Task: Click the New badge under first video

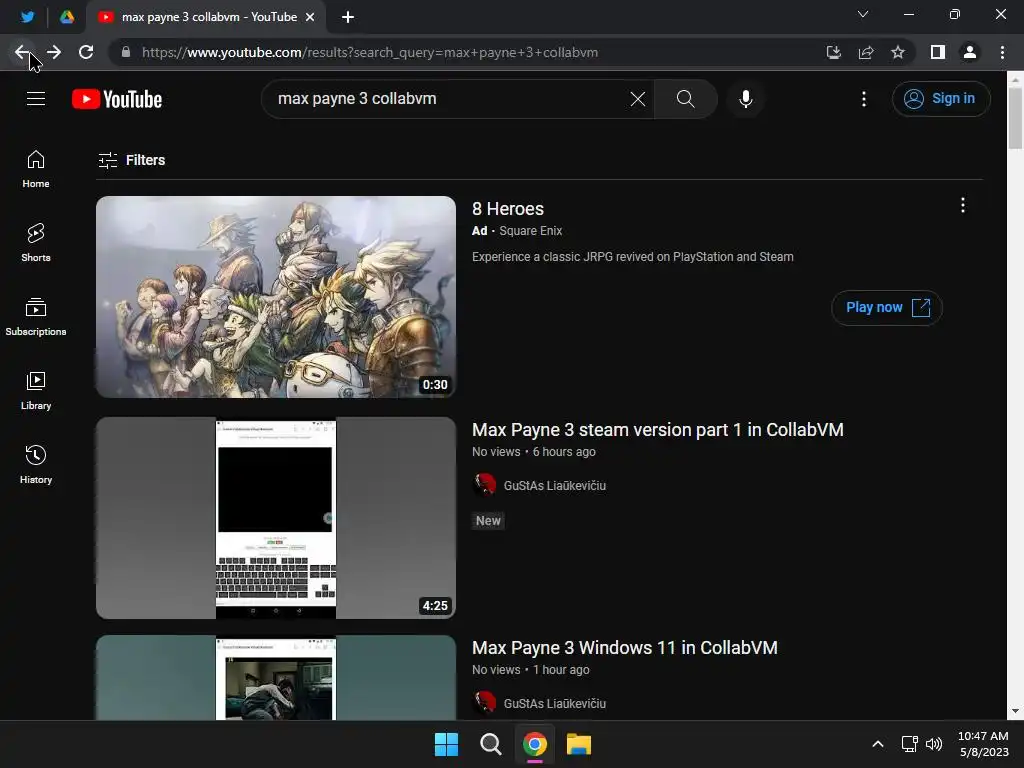Action: (x=488, y=520)
